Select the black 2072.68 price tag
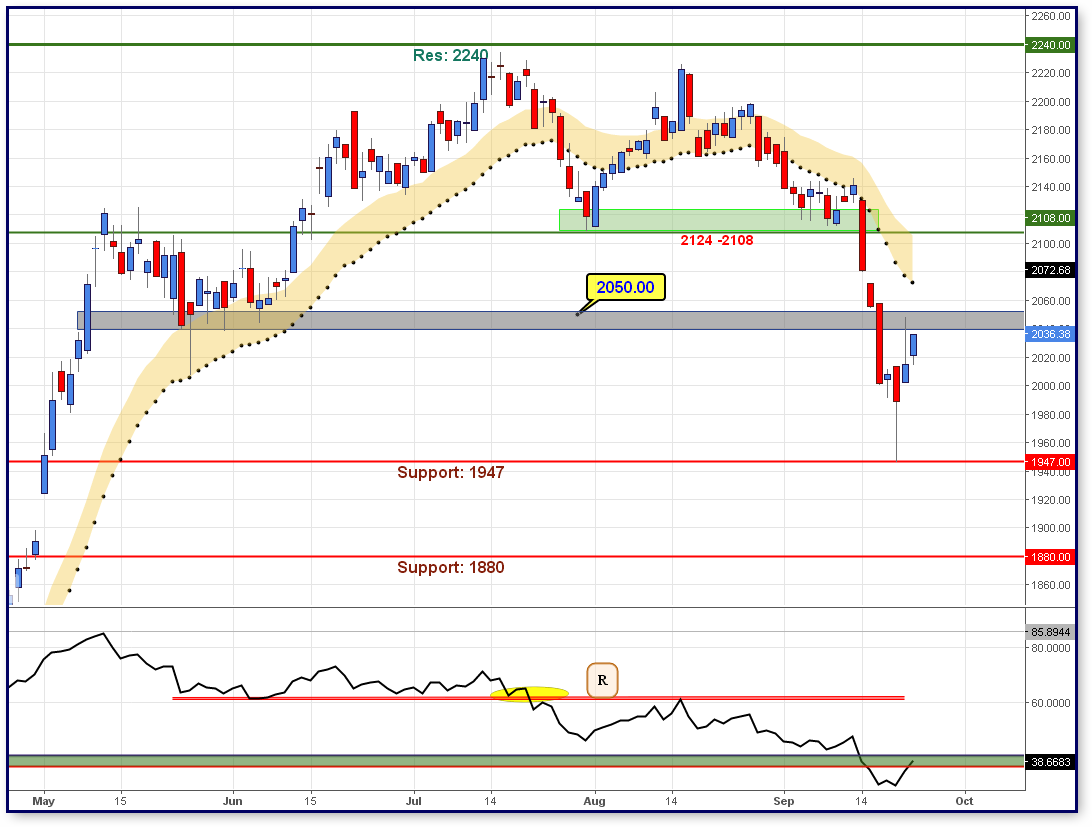Image resolution: width=1092 pixels, height=827 pixels. click(x=1050, y=270)
